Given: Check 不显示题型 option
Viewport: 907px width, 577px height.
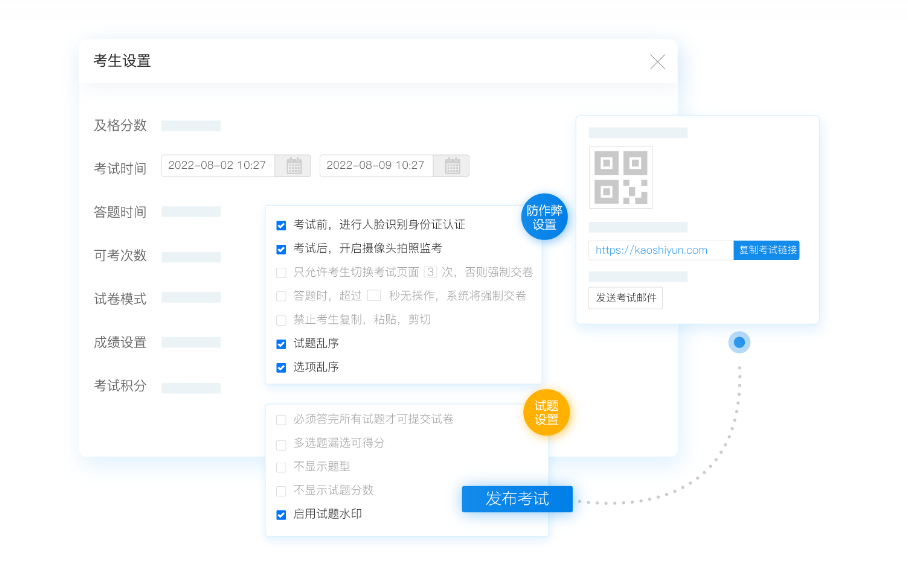Looking at the screenshot, I should [281, 467].
